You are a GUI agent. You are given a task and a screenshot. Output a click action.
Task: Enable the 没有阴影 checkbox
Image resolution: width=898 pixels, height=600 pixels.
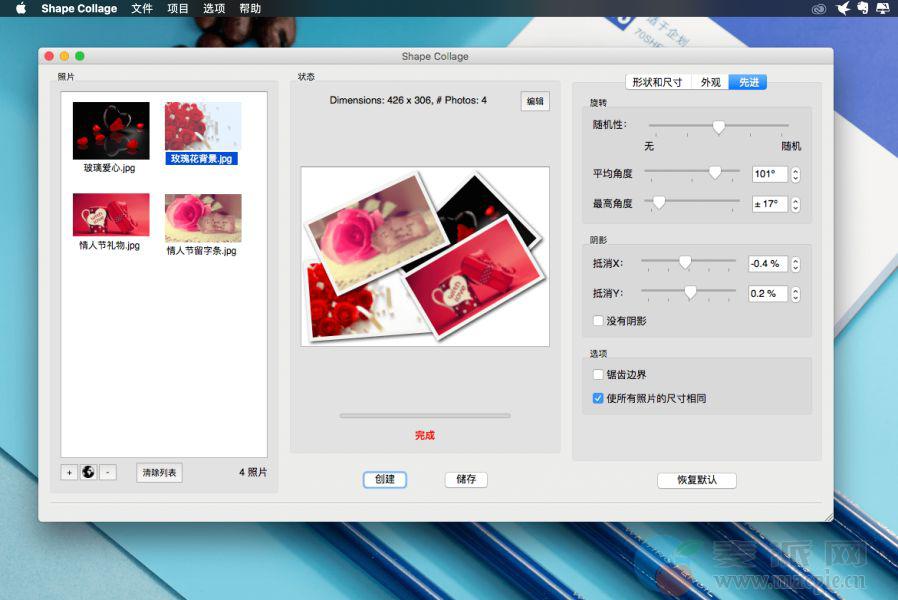[598, 321]
